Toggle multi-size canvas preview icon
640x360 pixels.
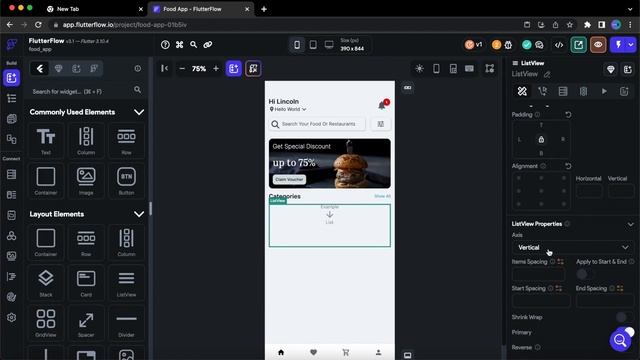489,69
